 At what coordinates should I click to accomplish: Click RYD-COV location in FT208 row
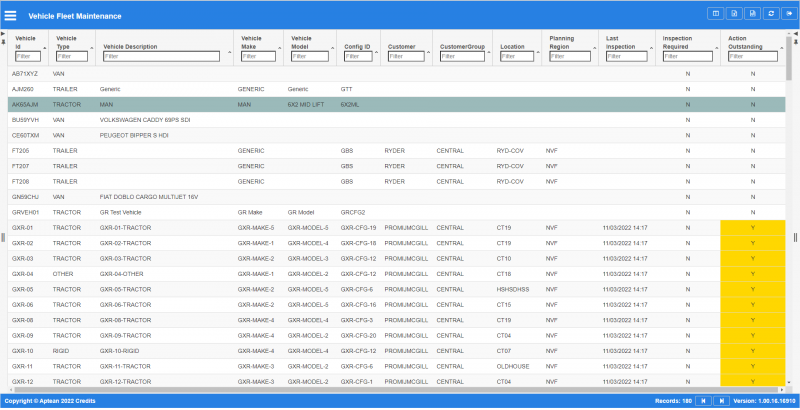pyautogui.click(x=510, y=182)
